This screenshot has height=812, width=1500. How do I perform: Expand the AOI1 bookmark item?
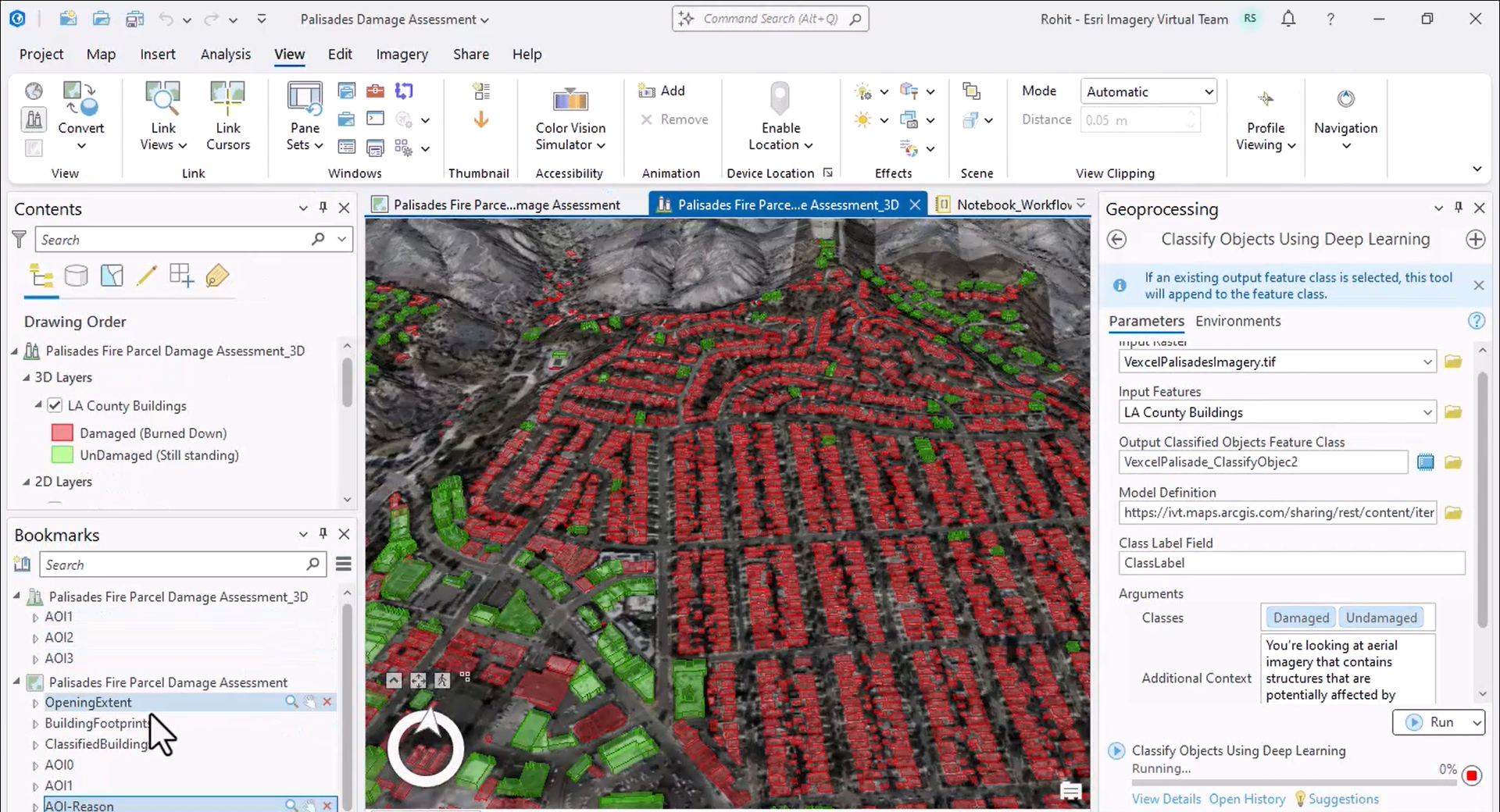coord(35,618)
